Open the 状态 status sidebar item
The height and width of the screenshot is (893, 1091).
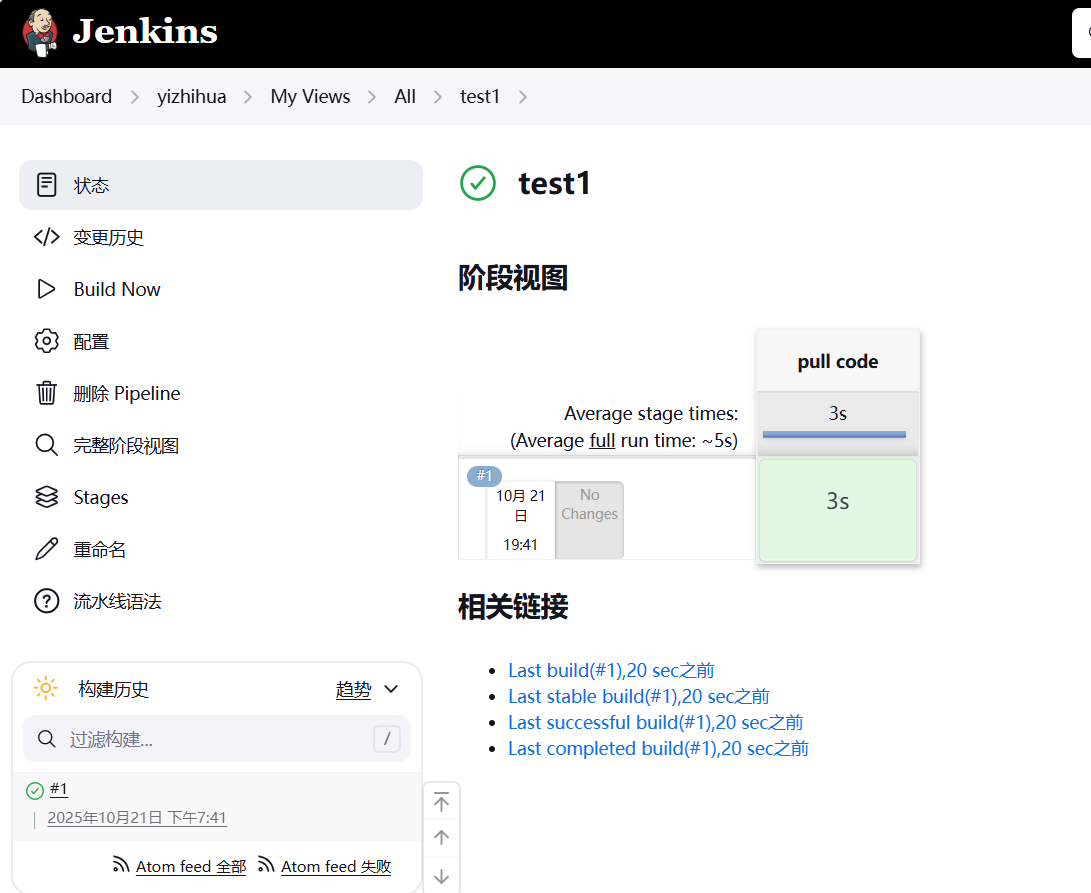click(221, 185)
